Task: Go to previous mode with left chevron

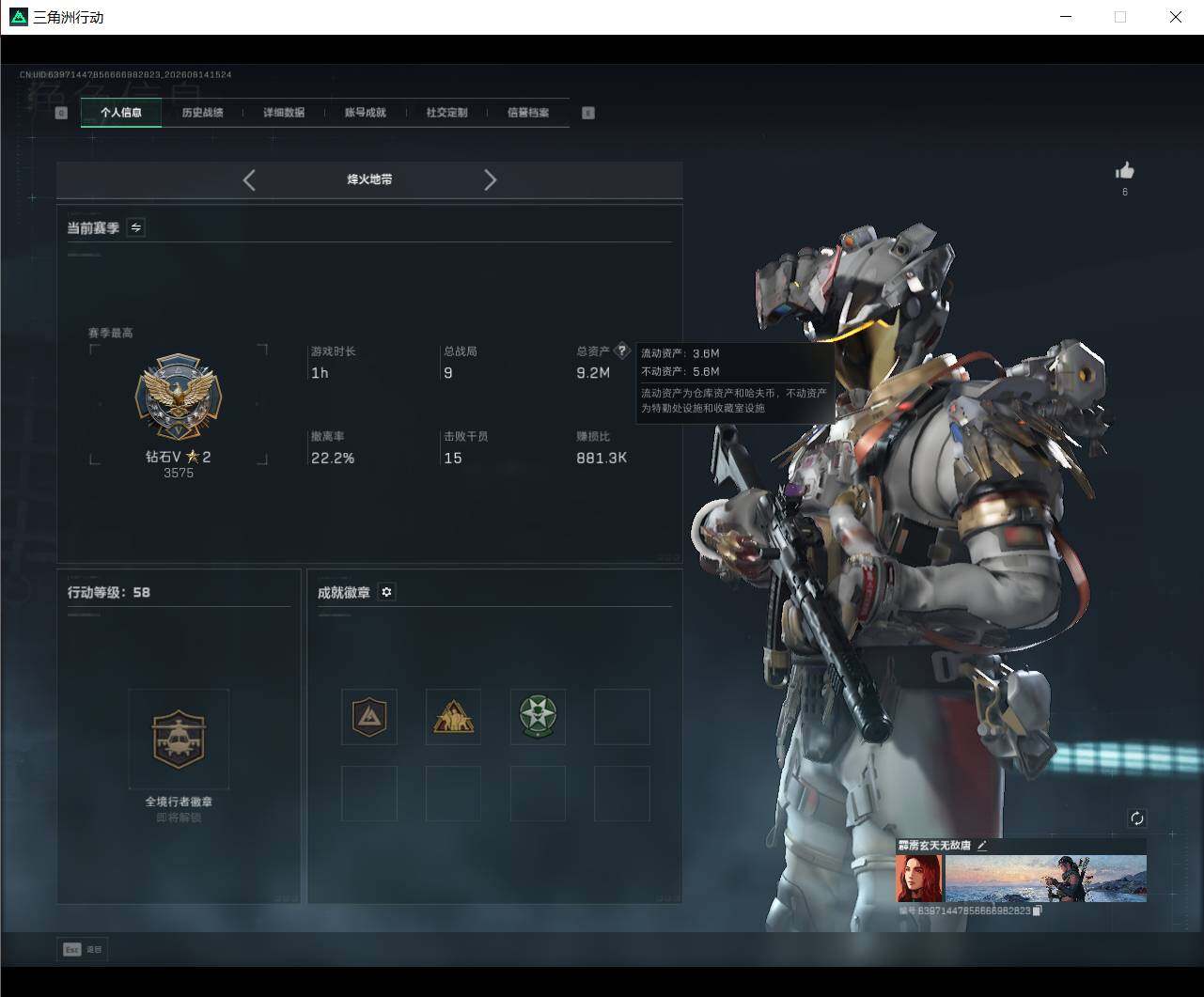Action: (x=249, y=180)
